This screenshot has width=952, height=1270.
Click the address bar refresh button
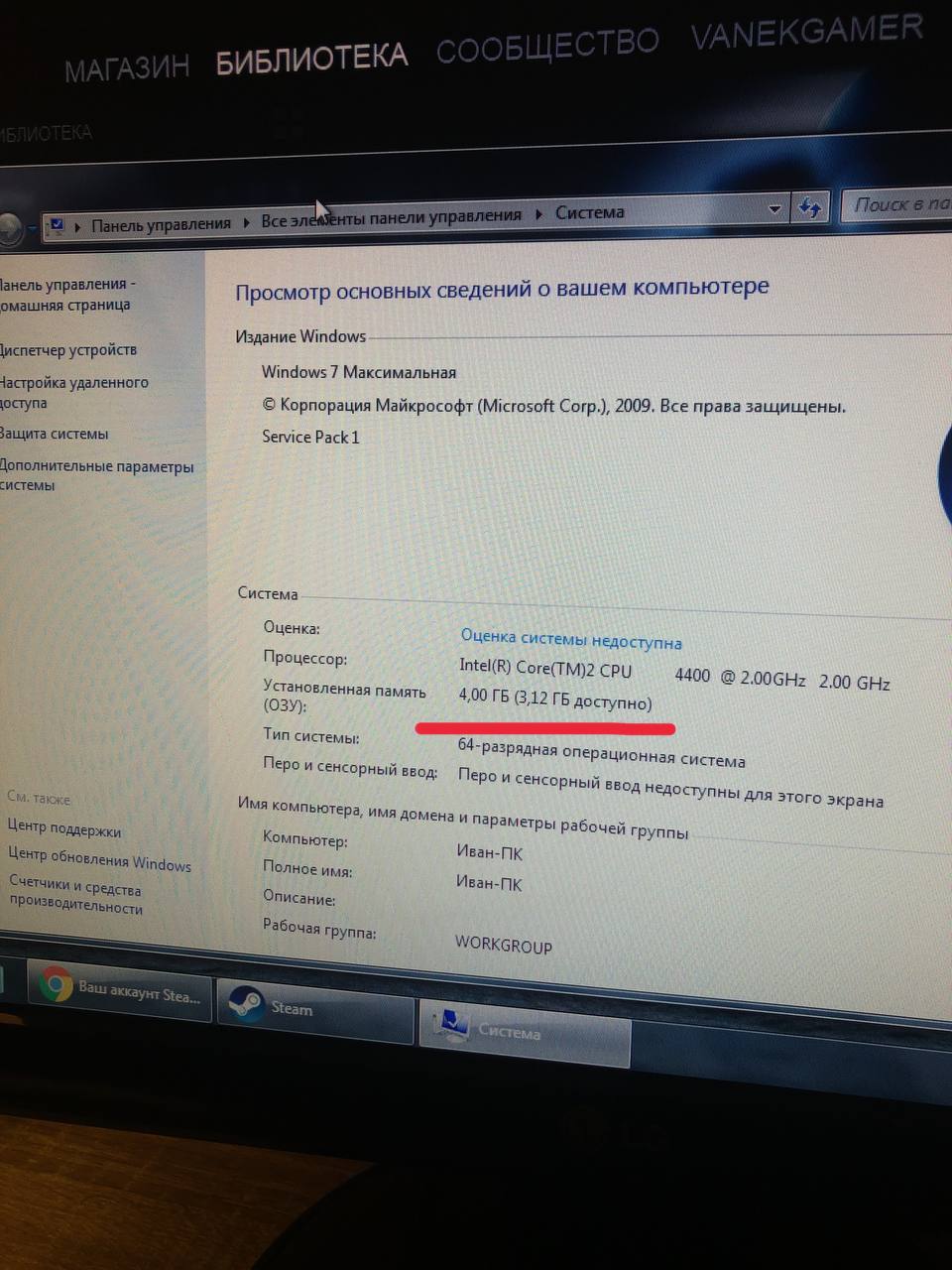point(810,207)
